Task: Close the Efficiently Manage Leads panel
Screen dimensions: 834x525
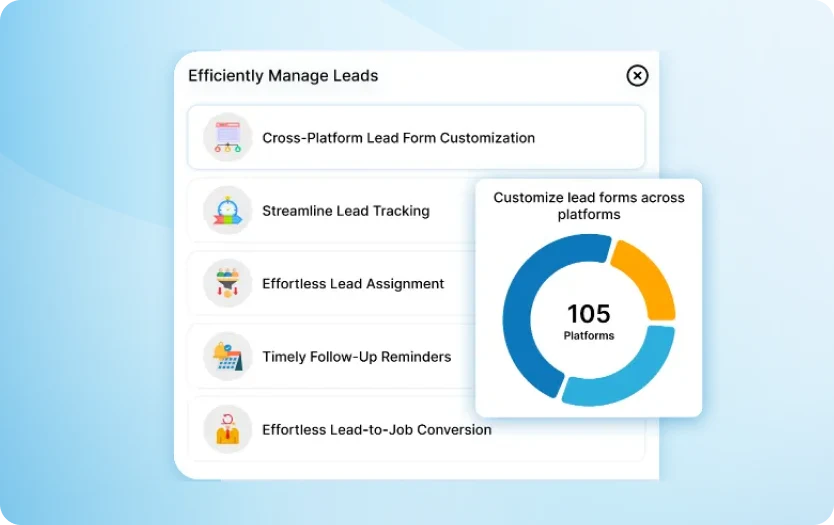Action: [637, 76]
